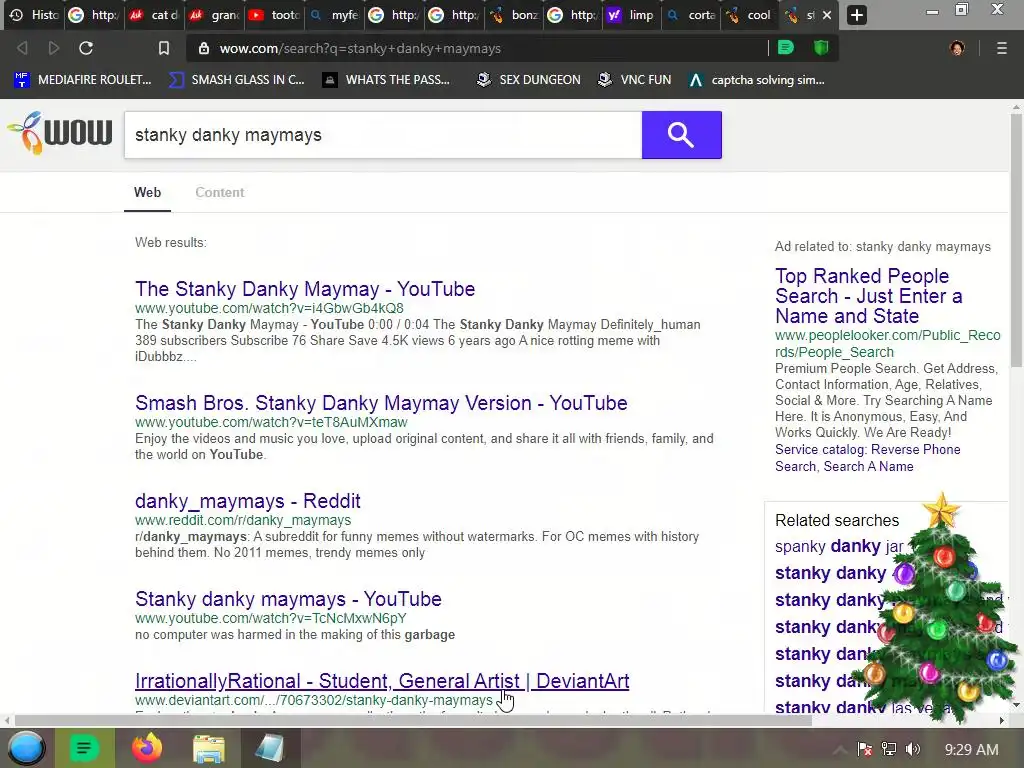1024x768 pixels.
Task: Select the Web results tab
Action: 148,193
